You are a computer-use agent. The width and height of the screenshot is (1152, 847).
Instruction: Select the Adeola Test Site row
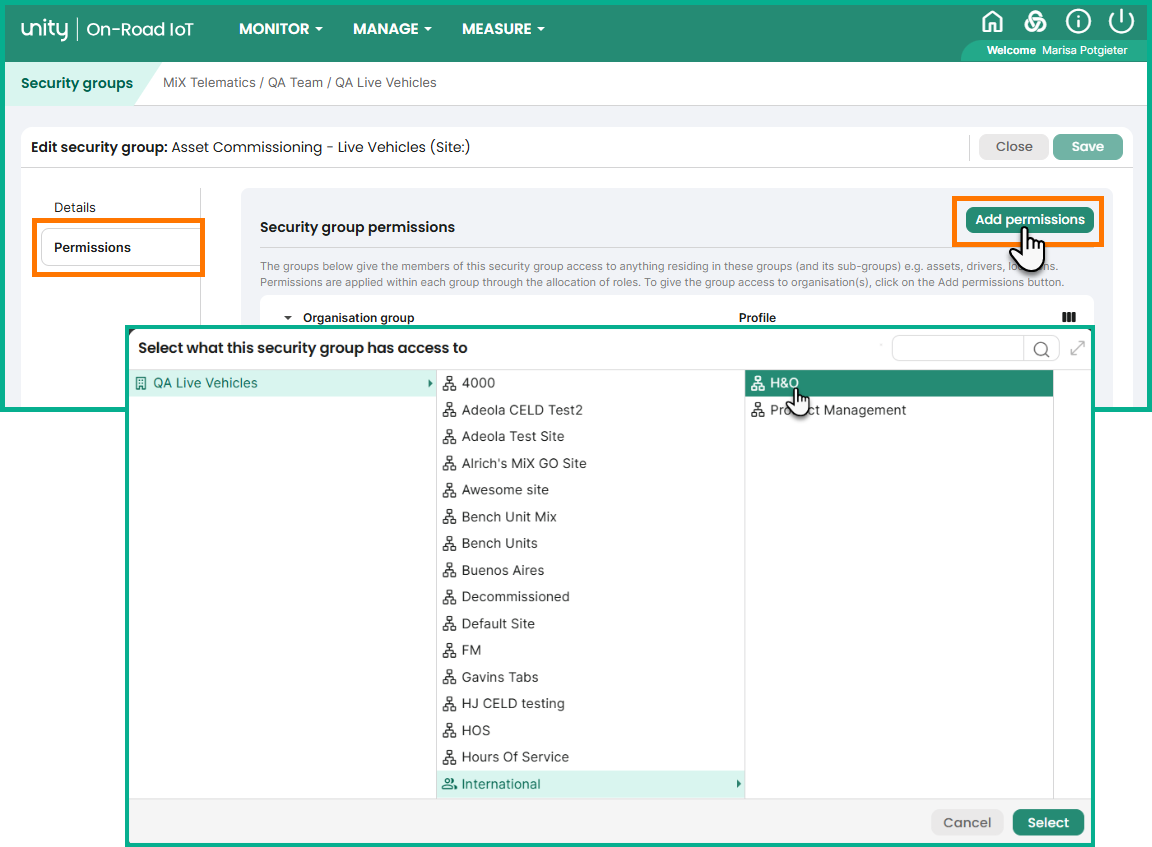590,436
